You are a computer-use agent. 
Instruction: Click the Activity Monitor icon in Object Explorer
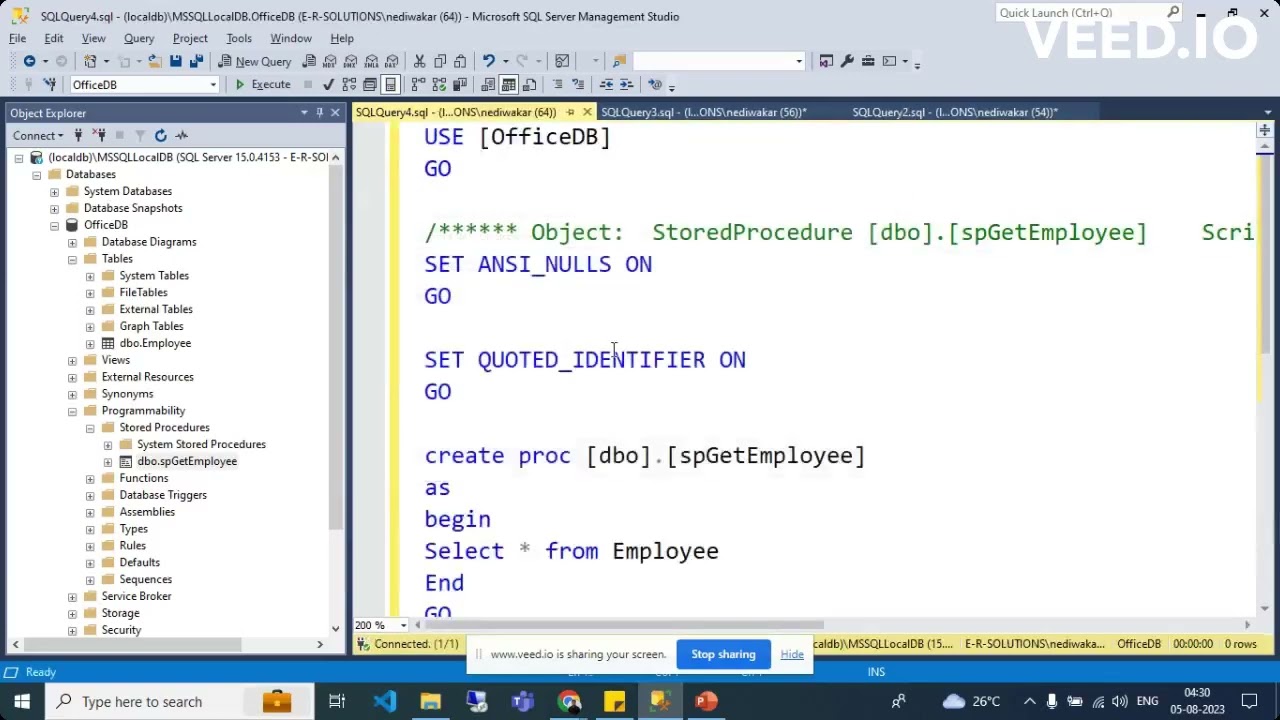point(181,135)
